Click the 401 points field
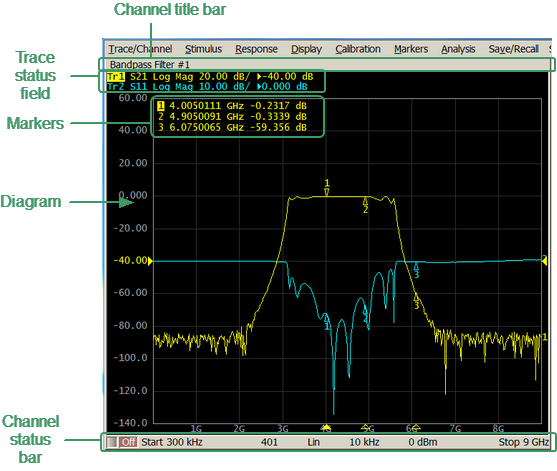The image size is (557, 471). point(269,442)
